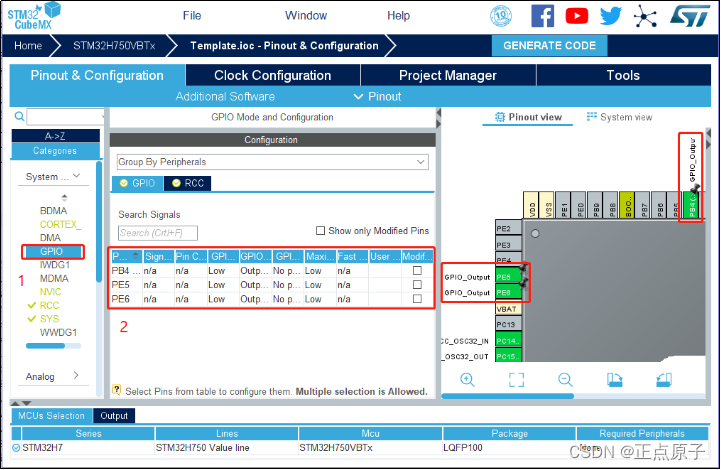This screenshot has height=470, width=721.
Task: Zoom in on the pinout view
Action: point(467,379)
